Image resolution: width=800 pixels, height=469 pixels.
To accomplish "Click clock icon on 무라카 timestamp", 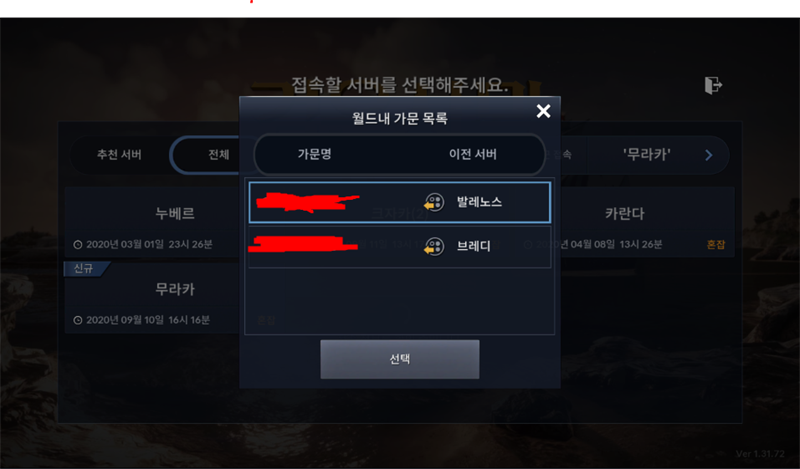I will pos(78,320).
